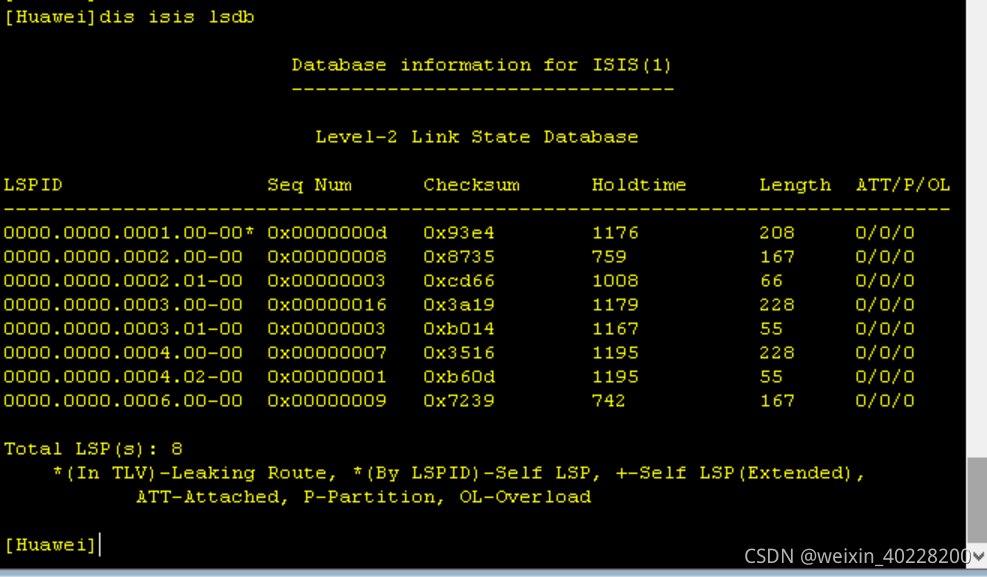The image size is (987, 577).
Task: Click length value 66
Action: tap(771, 281)
